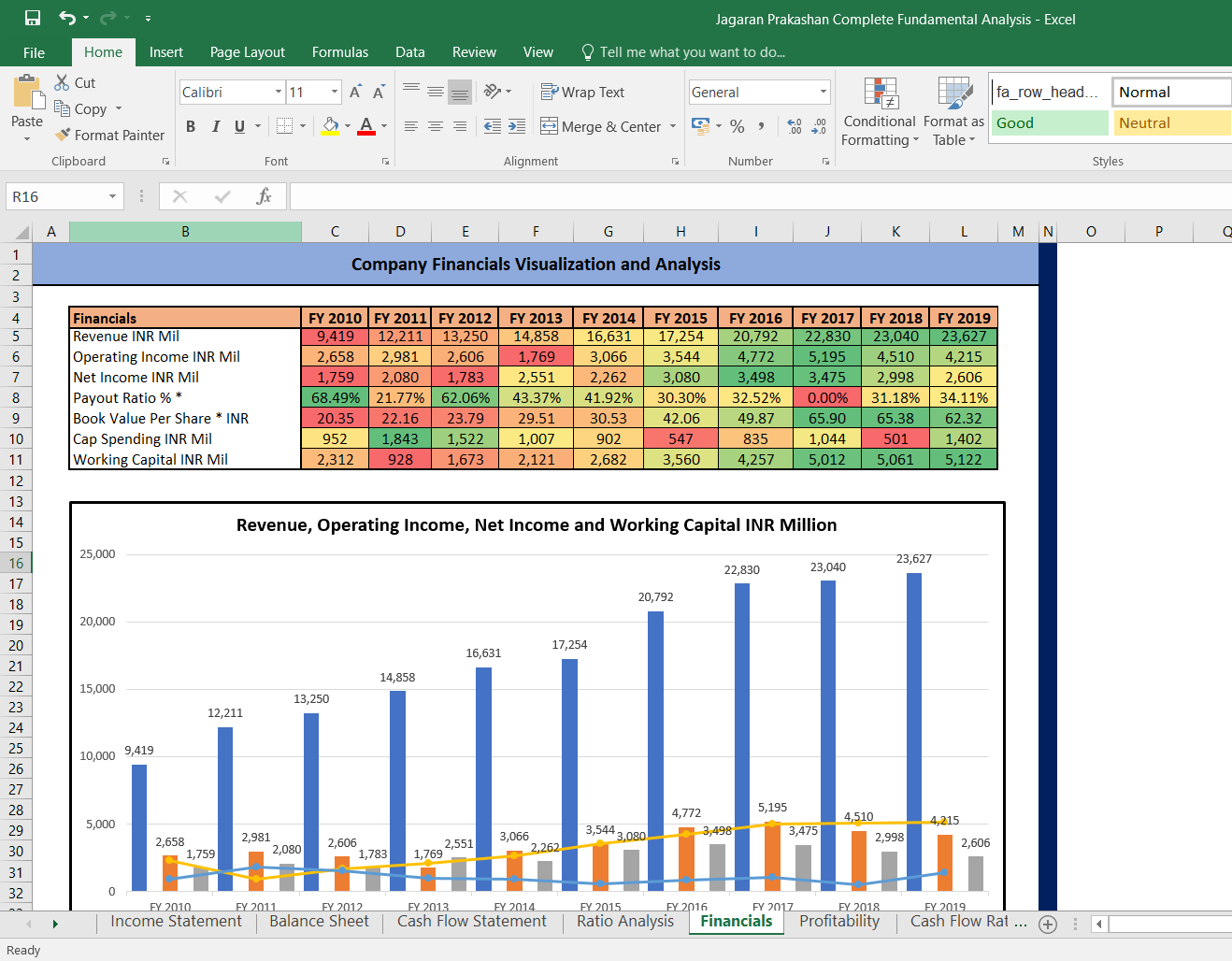Set middle align in Alignment group
Viewport: 1232px width, 961px height.
436,91
